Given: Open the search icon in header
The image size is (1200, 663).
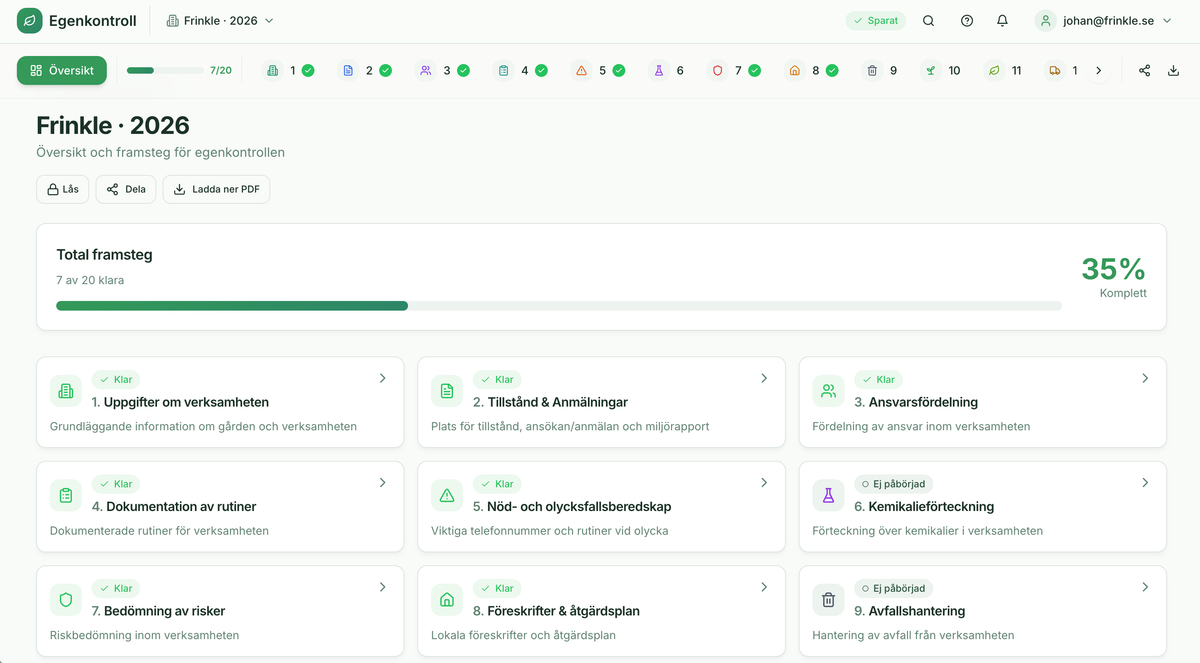Looking at the screenshot, I should pos(929,20).
